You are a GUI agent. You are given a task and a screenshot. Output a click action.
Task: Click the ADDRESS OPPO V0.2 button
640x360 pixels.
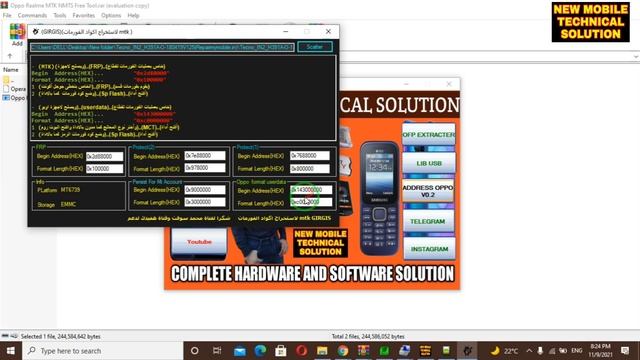coord(428,191)
